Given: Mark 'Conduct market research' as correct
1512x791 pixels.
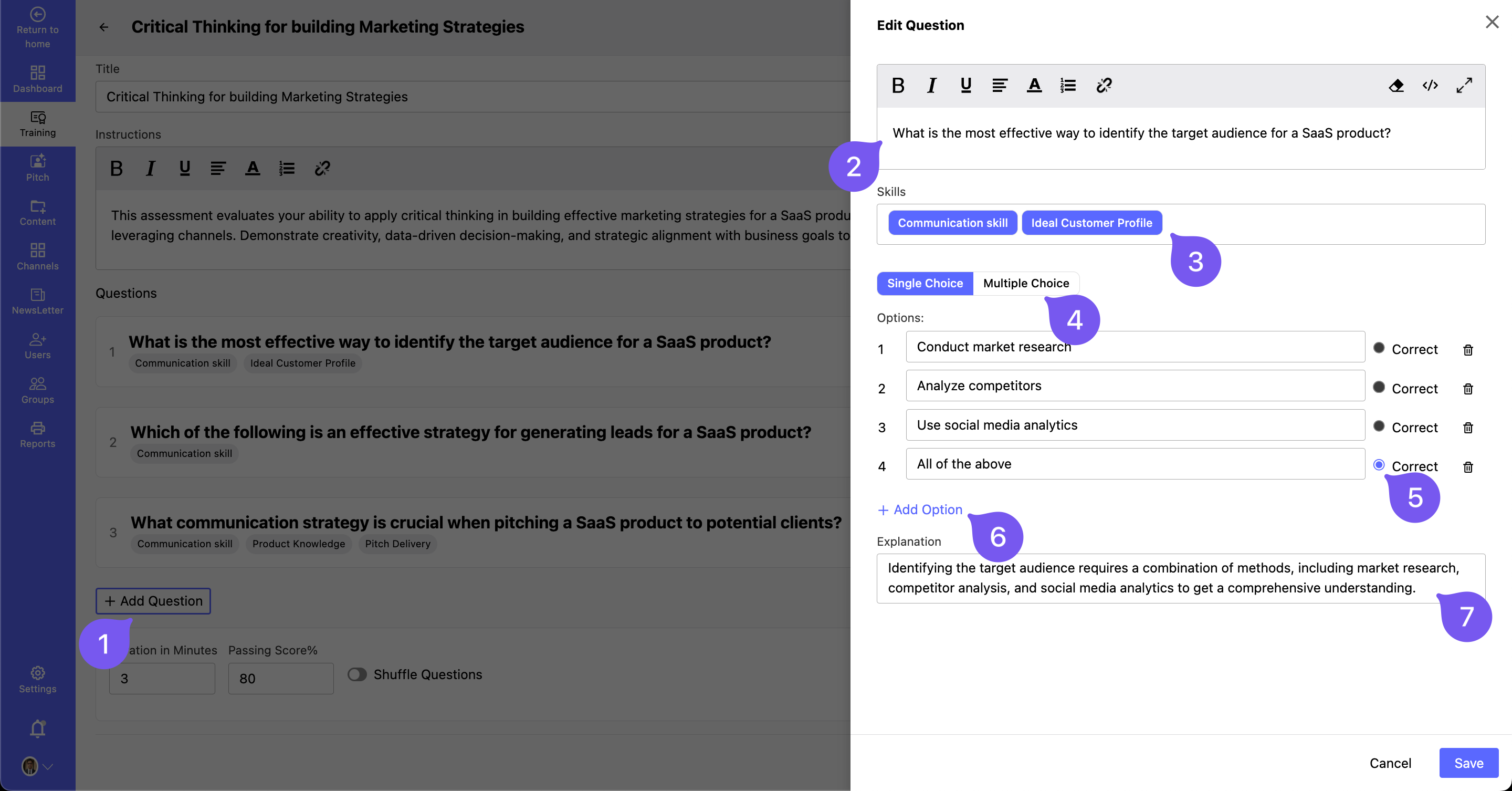Looking at the screenshot, I should pyautogui.click(x=1380, y=348).
